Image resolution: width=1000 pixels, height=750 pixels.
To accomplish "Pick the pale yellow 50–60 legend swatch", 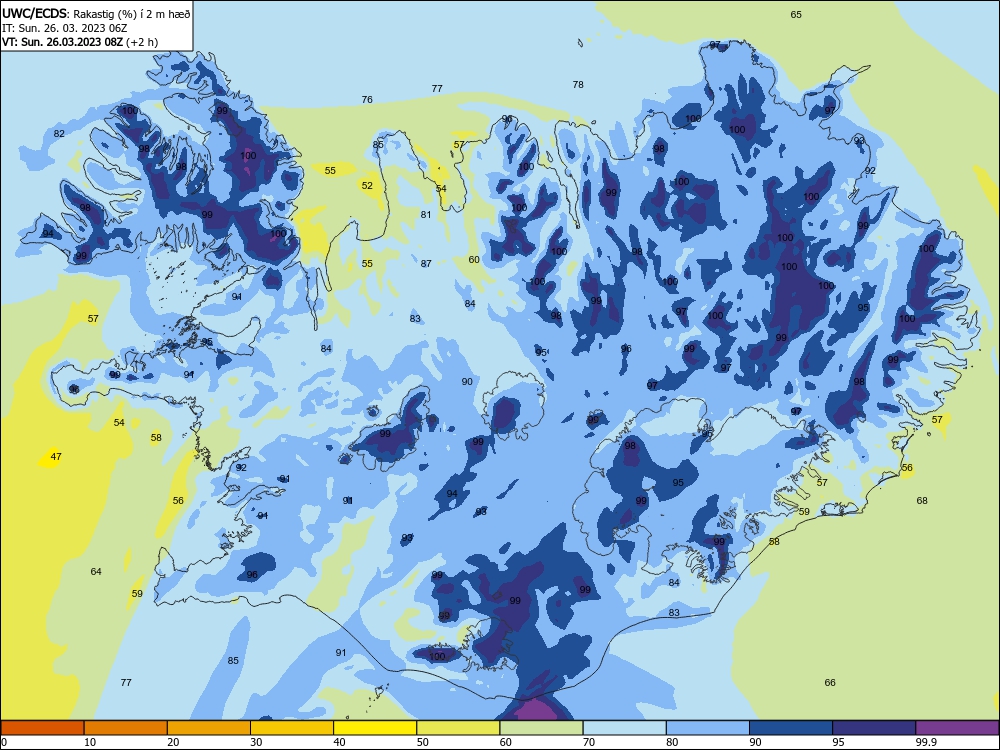I will click(x=458, y=728).
